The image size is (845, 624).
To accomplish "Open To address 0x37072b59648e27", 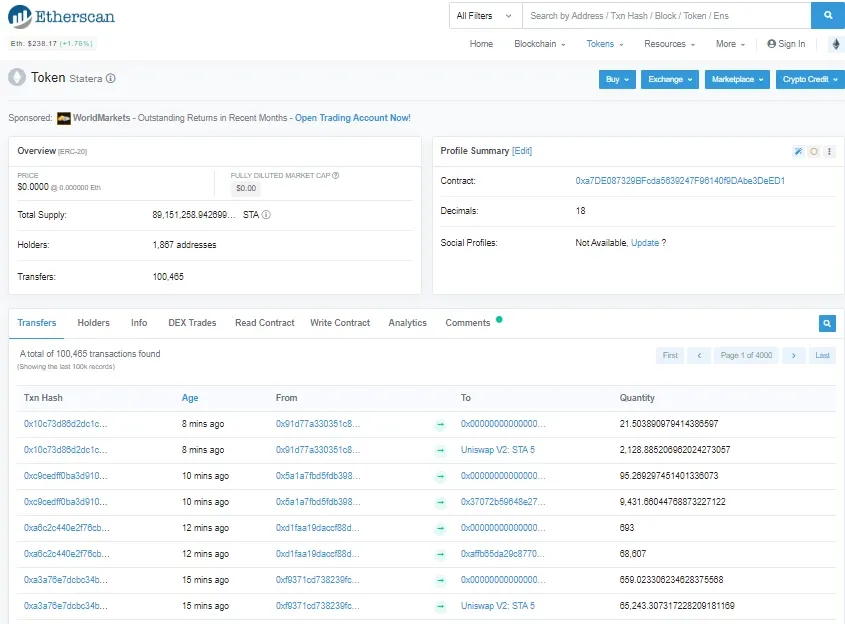I will pos(503,502).
